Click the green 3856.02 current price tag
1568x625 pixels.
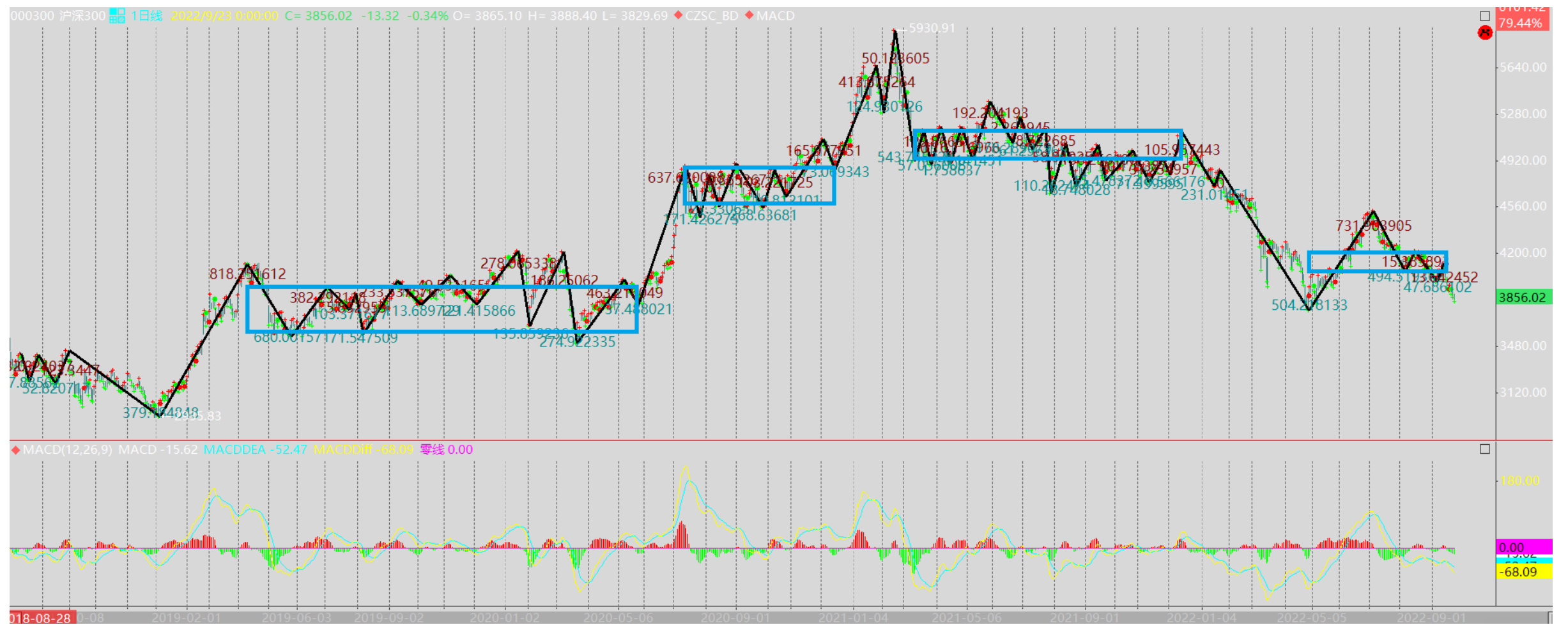[1523, 298]
